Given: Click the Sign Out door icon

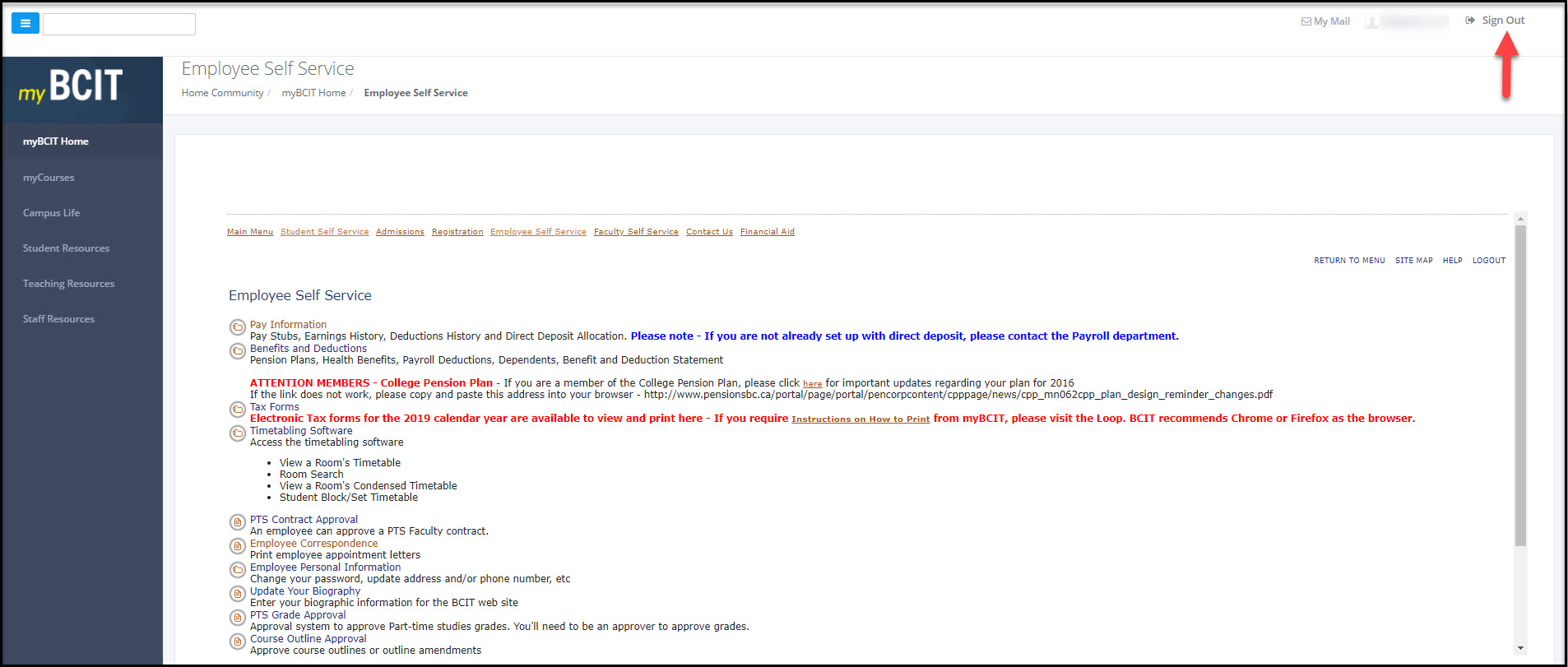Looking at the screenshot, I should coord(1470,21).
